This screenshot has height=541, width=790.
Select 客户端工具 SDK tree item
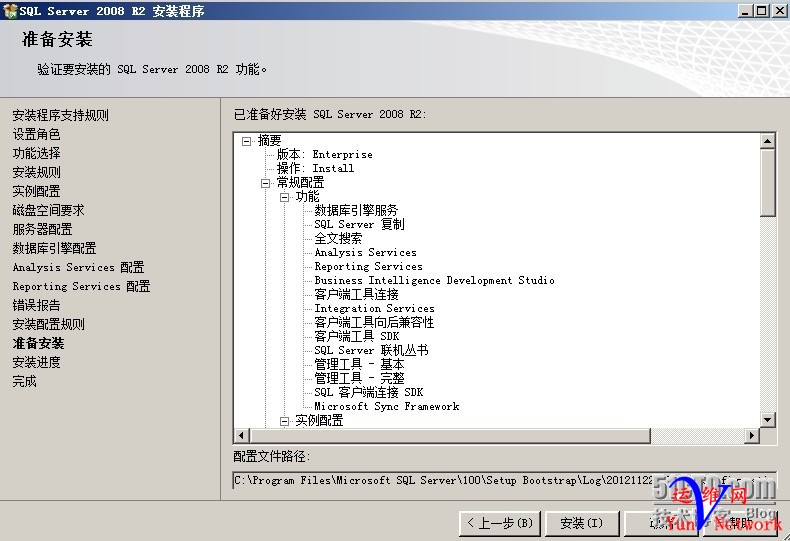[357, 336]
